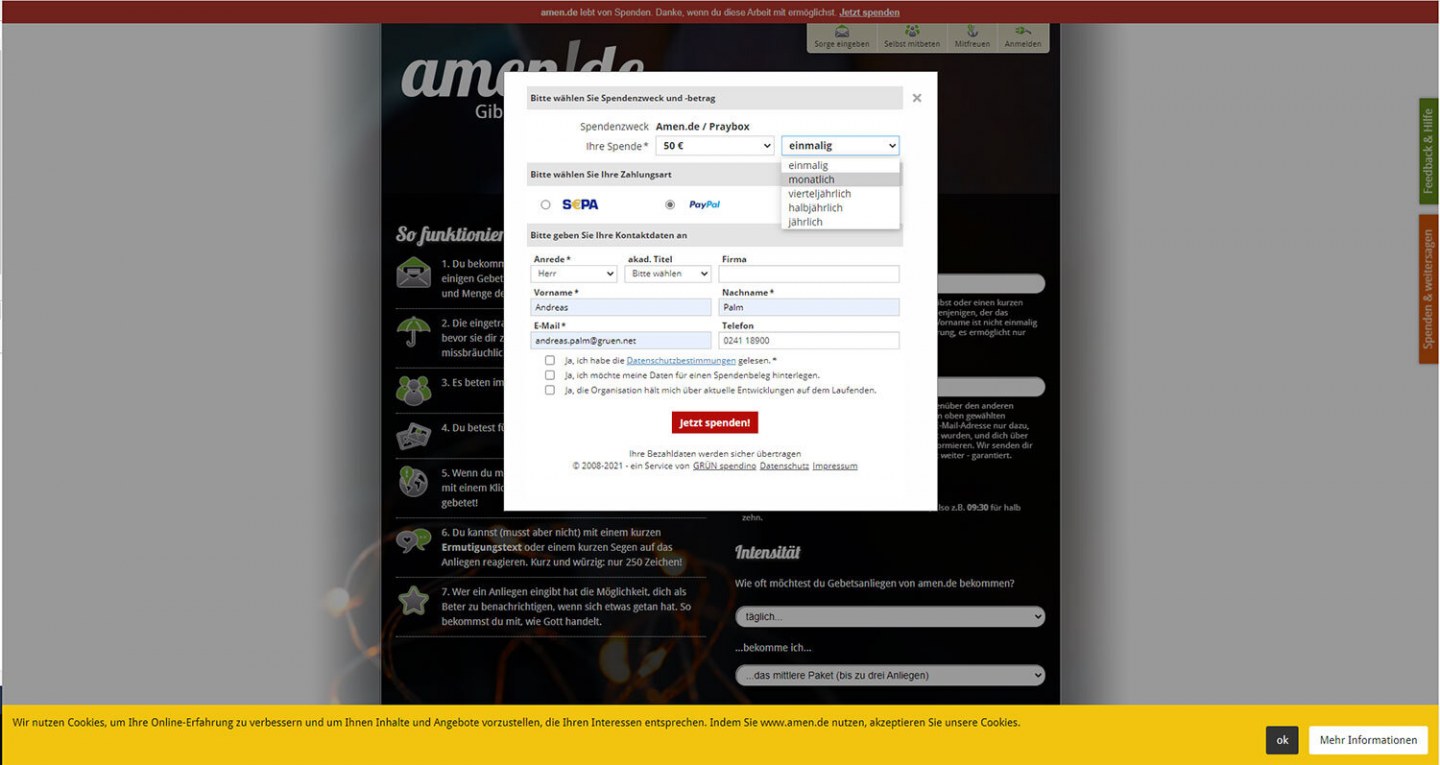Choose 'vierteljährlich' in the frequency list
The height and width of the screenshot is (765, 1440).
click(840, 194)
